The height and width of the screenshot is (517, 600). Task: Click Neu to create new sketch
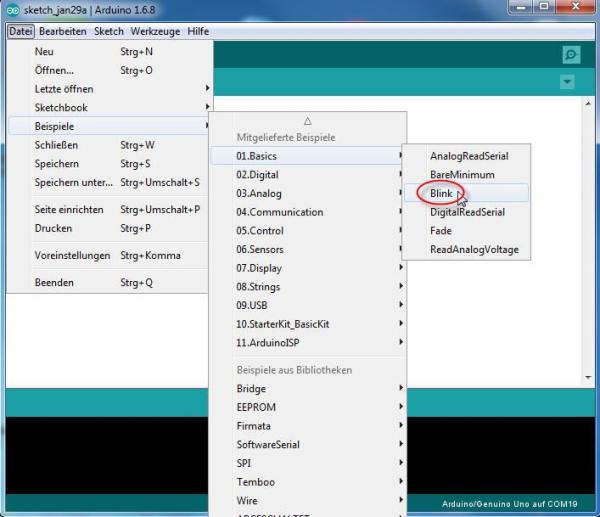pos(45,51)
